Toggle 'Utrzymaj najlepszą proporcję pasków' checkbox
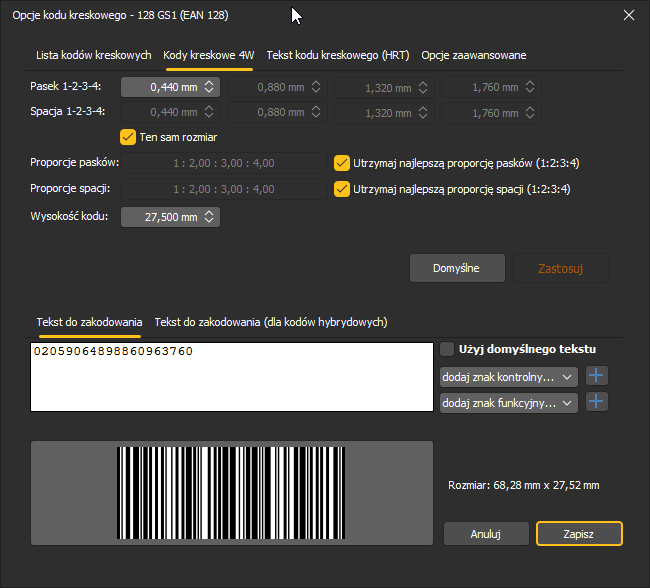This screenshot has width=650, height=588. click(x=342, y=163)
